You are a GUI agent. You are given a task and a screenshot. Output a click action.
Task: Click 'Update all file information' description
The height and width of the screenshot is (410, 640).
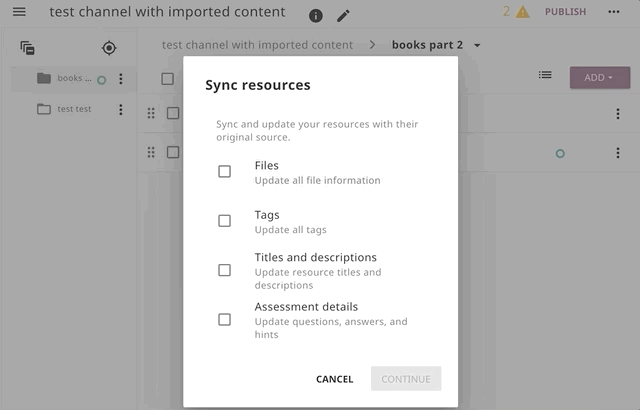[317, 180]
